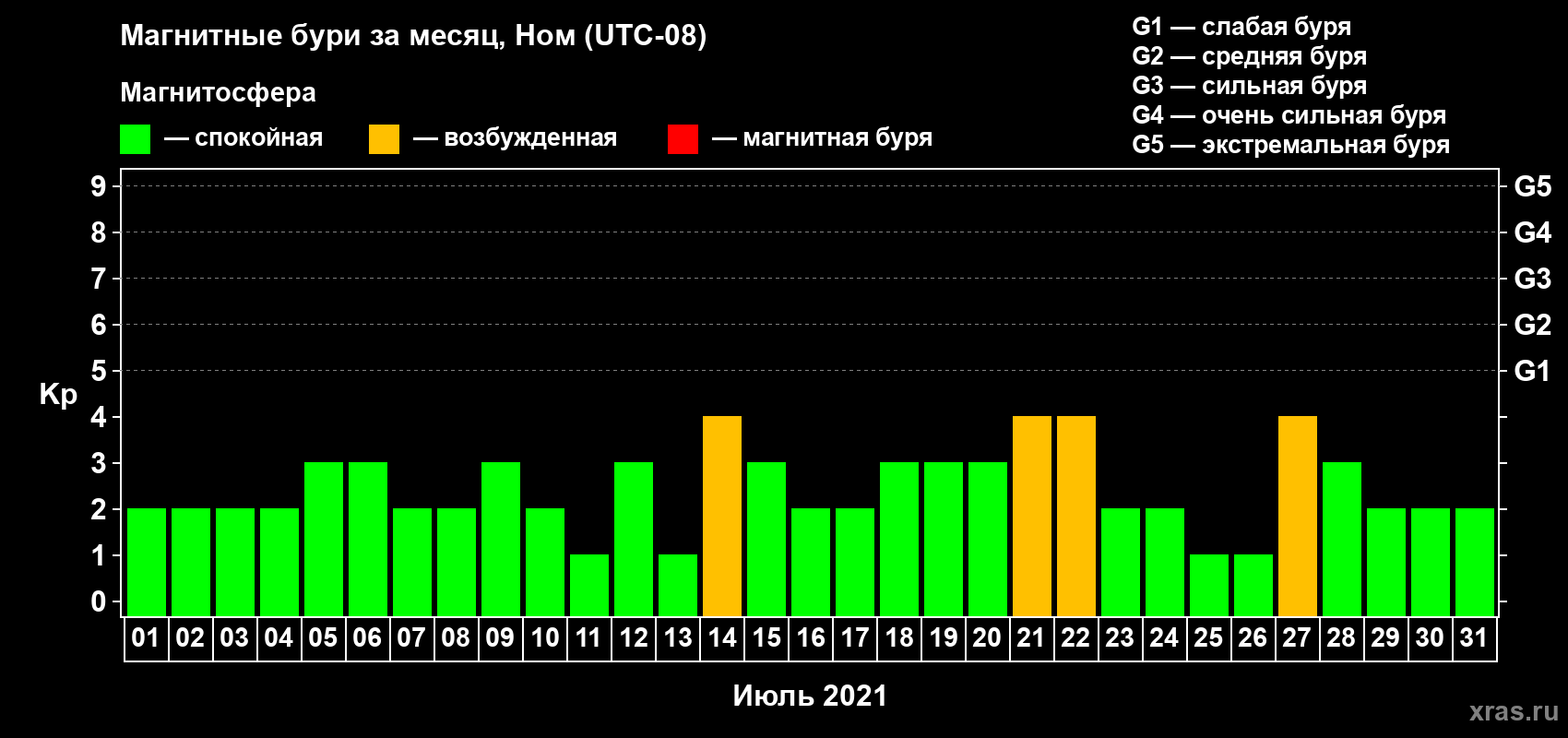
Task: Click the orange bar for day 21
Action: (x=1032, y=516)
